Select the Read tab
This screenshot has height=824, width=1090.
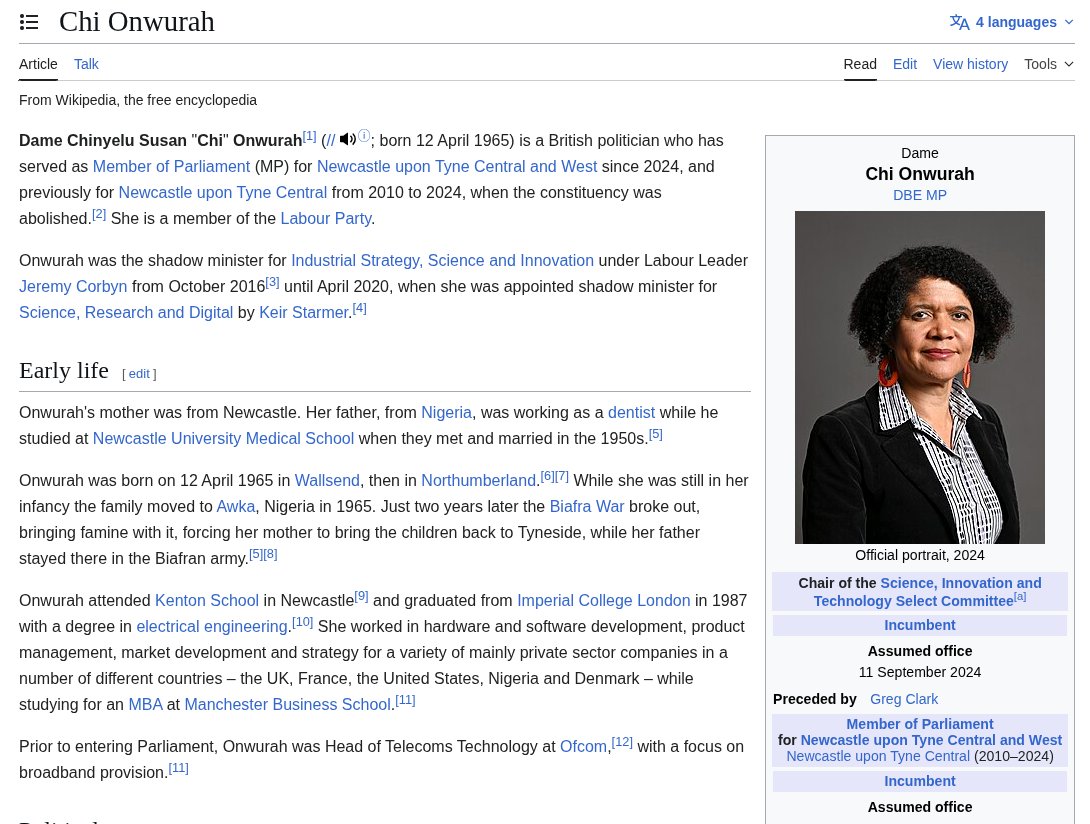pos(860,64)
